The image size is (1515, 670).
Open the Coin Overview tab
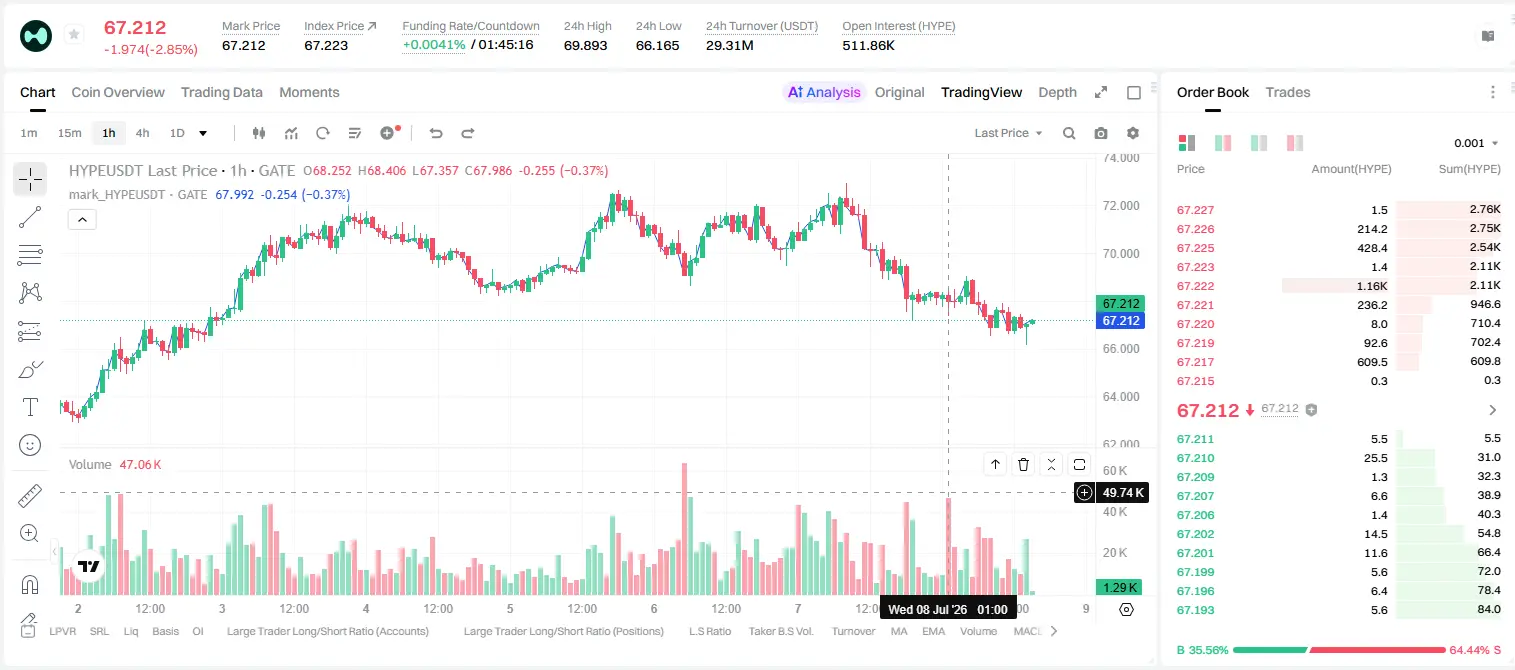(x=118, y=92)
